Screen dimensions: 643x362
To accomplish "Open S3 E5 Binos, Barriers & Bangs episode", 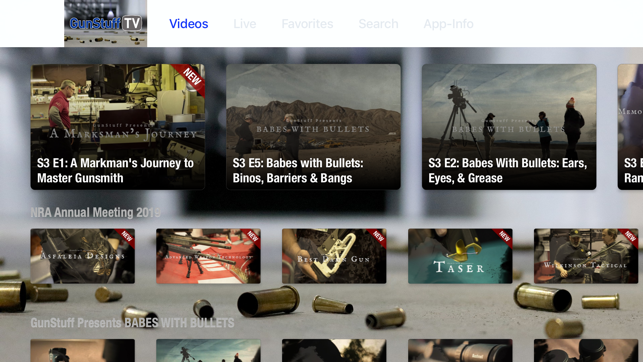I will [313, 127].
